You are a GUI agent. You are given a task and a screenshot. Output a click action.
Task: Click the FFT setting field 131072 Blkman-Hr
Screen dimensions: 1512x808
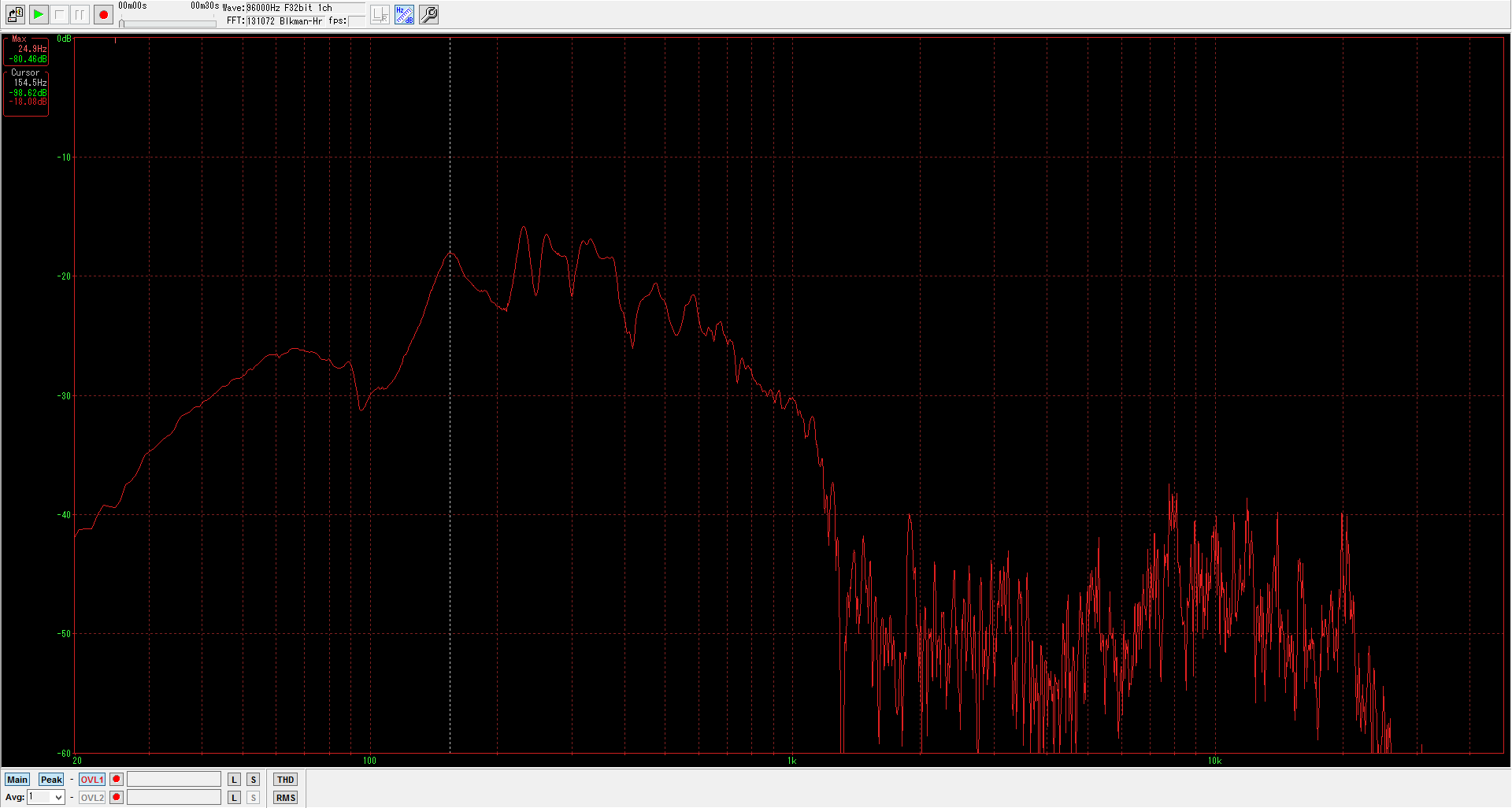tap(284, 21)
